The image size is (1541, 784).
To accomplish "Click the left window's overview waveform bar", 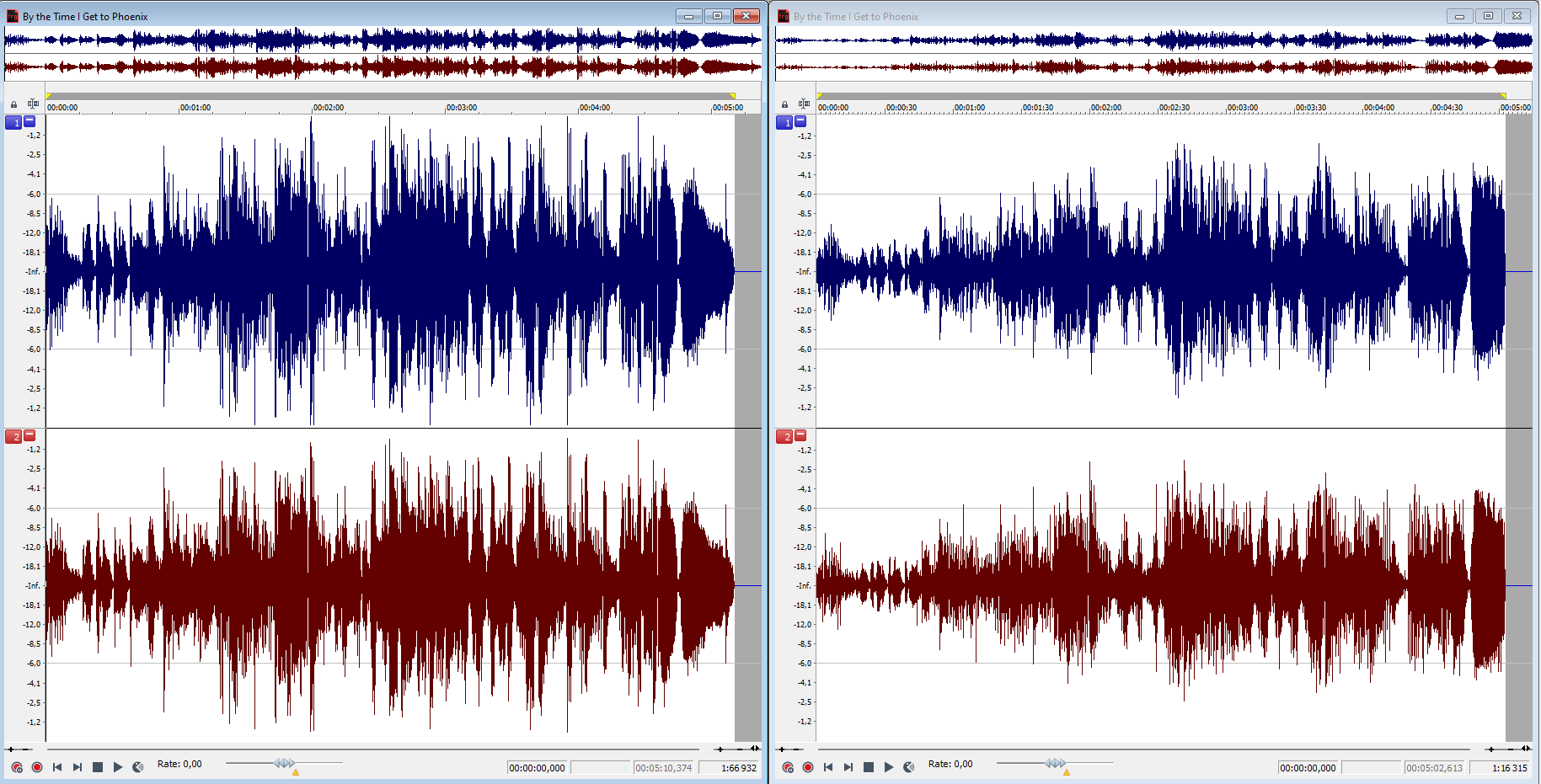I will point(383,53).
